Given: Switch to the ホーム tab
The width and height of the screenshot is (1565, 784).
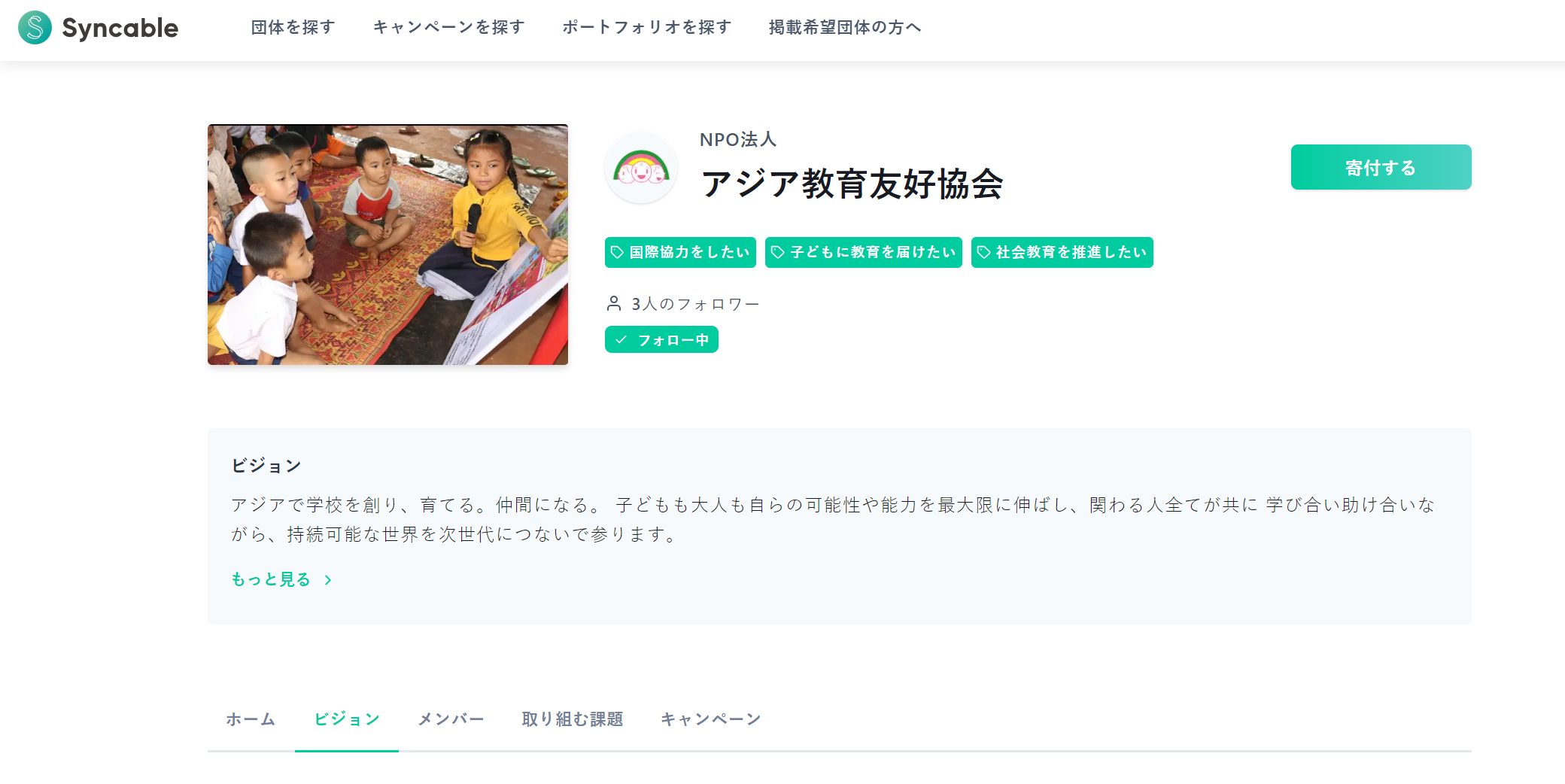Looking at the screenshot, I should pyautogui.click(x=251, y=719).
